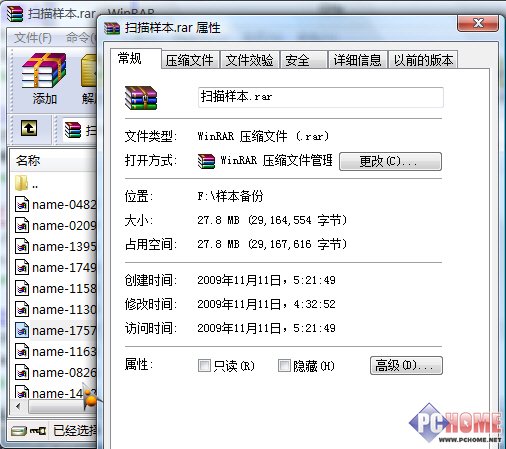
Task: Select the name-1749 file icon
Action: (x=22, y=268)
